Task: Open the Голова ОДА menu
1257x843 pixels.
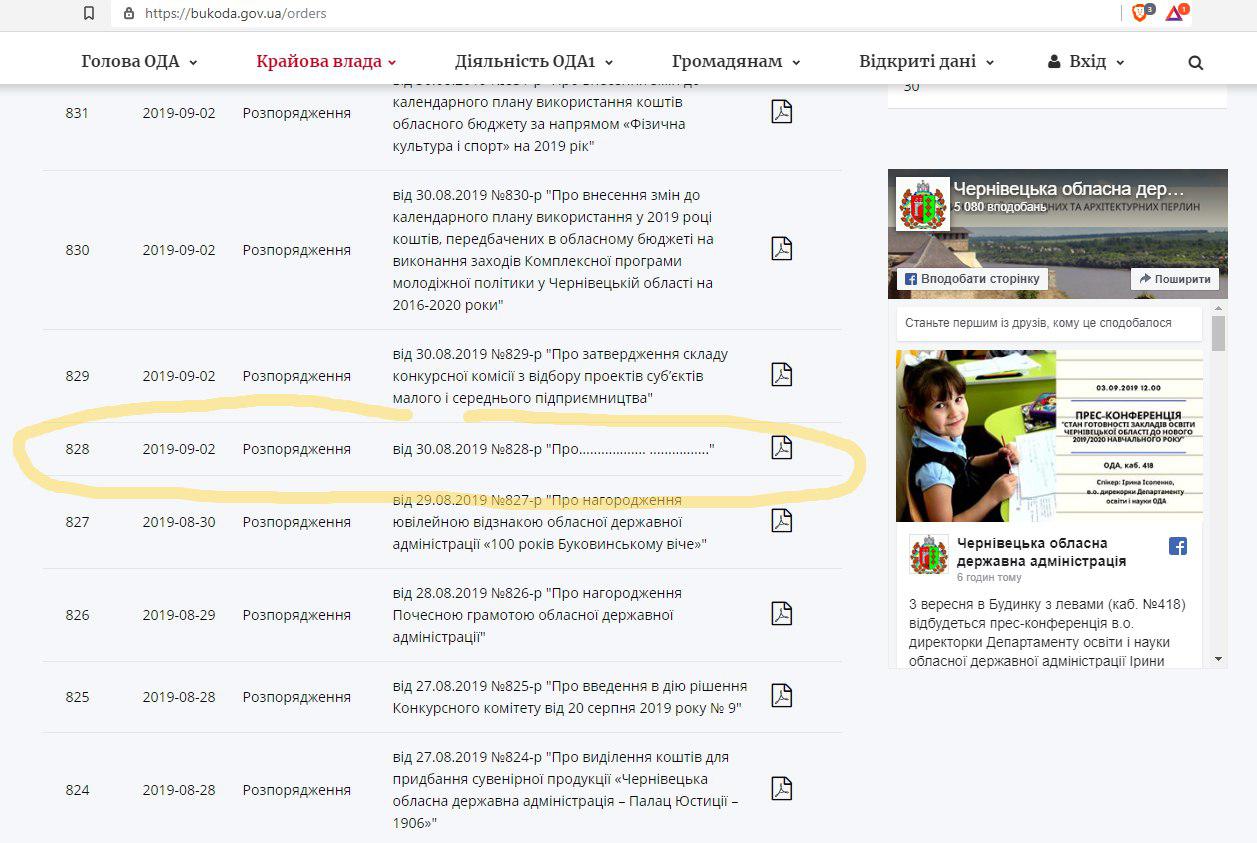Action: click(139, 62)
